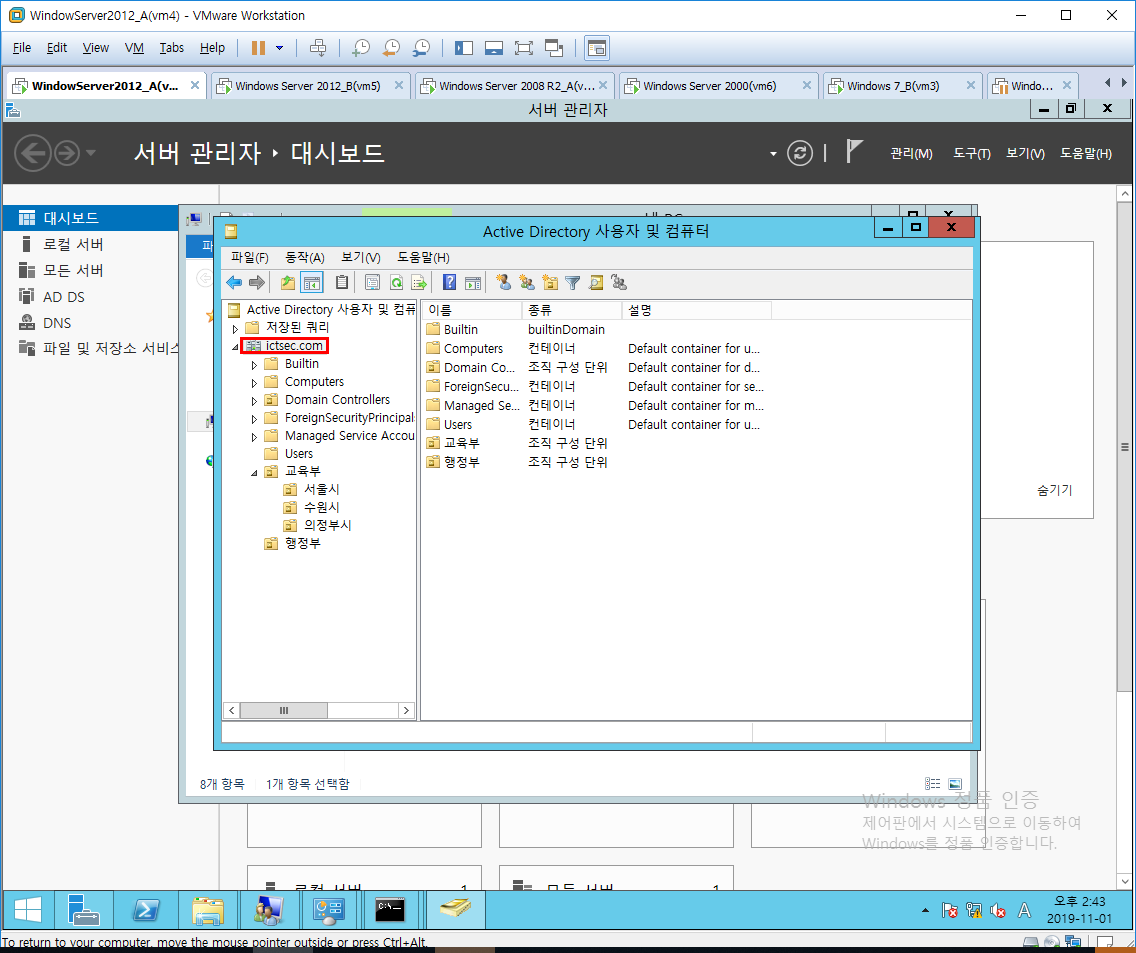Image resolution: width=1136 pixels, height=953 pixels.
Task: Click the VMware full screen icon
Action: [x=523, y=48]
